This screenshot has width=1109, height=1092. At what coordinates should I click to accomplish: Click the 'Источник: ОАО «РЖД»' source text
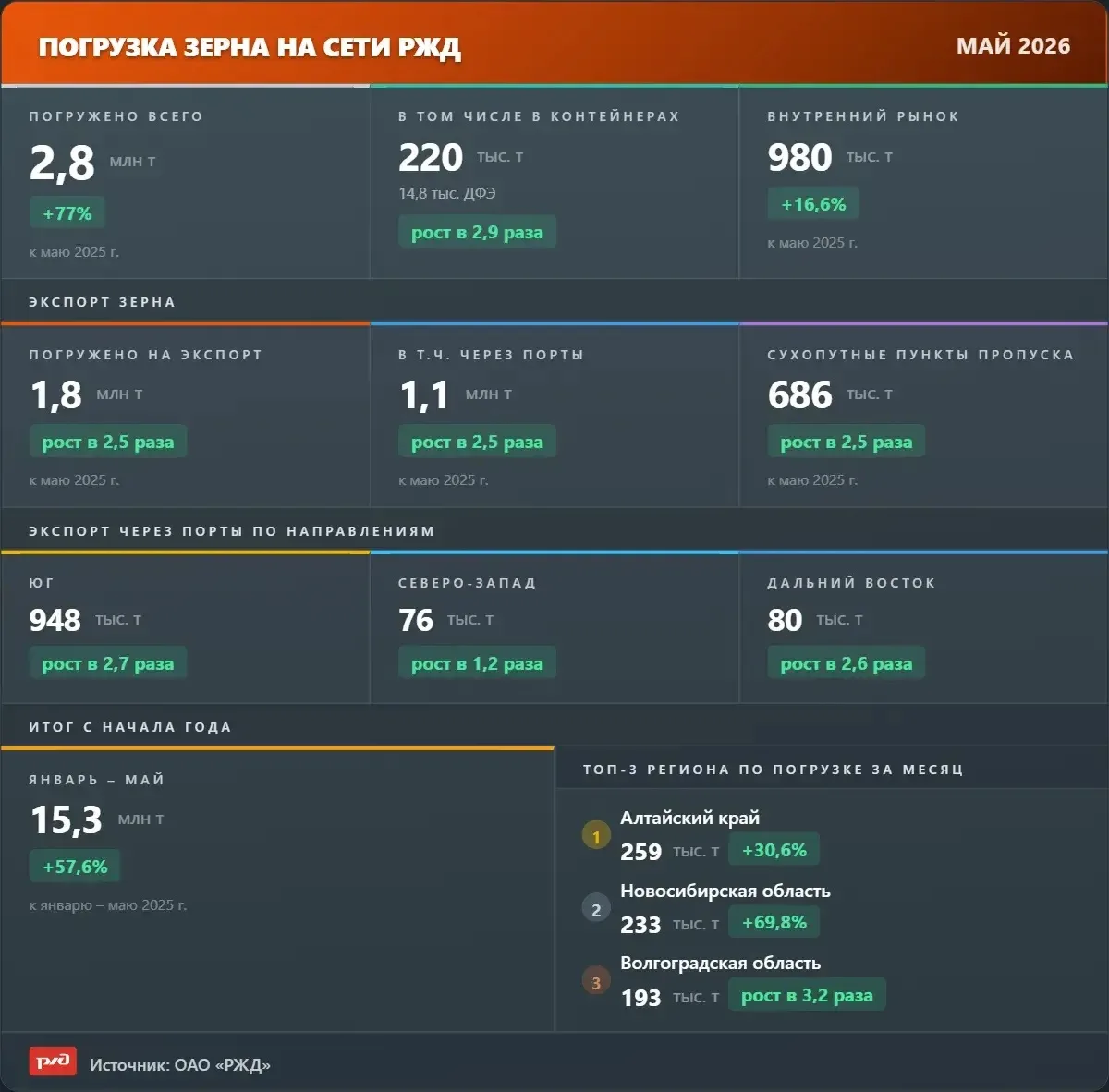[180, 1064]
